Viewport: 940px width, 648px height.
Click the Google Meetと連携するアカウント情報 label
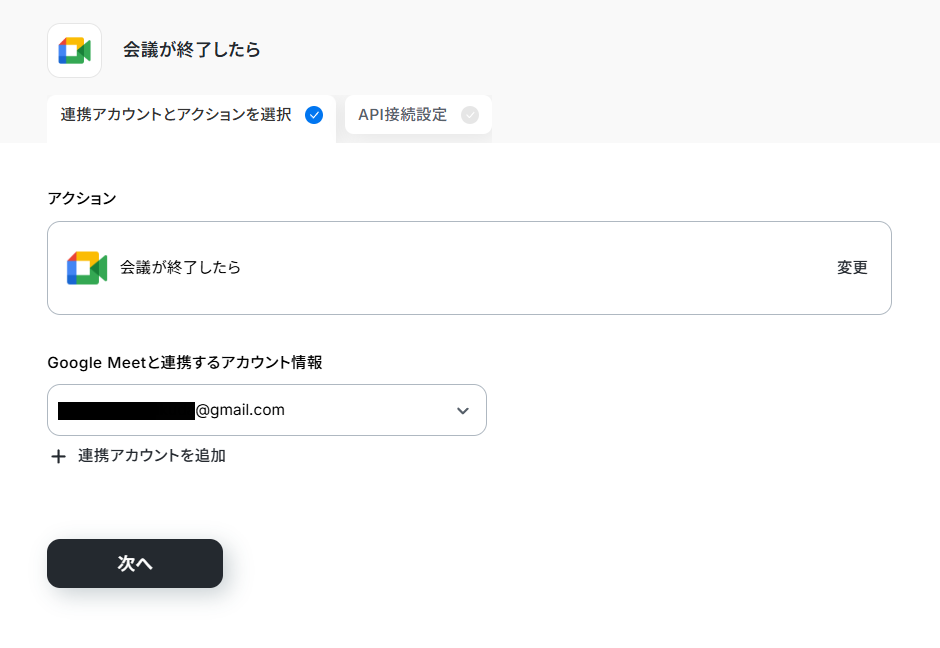[x=185, y=363]
